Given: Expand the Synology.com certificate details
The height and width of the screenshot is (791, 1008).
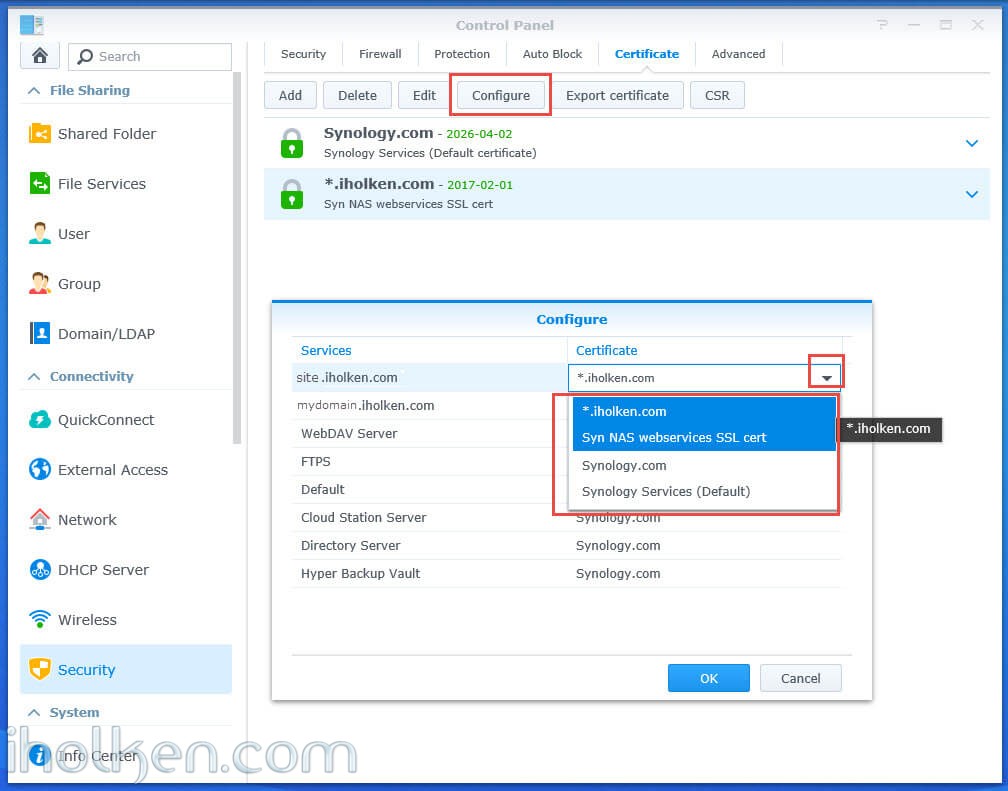Looking at the screenshot, I should [x=971, y=143].
